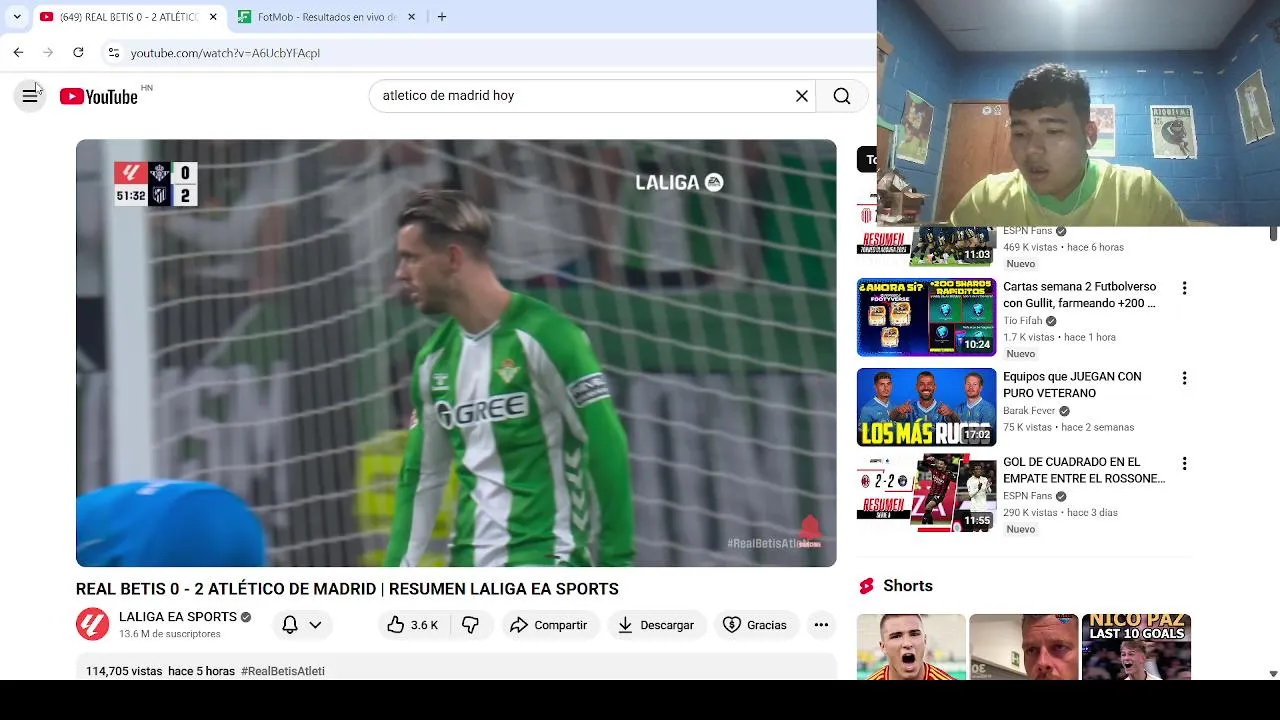Clear the search box with X icon
The height and width of the screenshot is (720, 1280).
click(801, 96)
